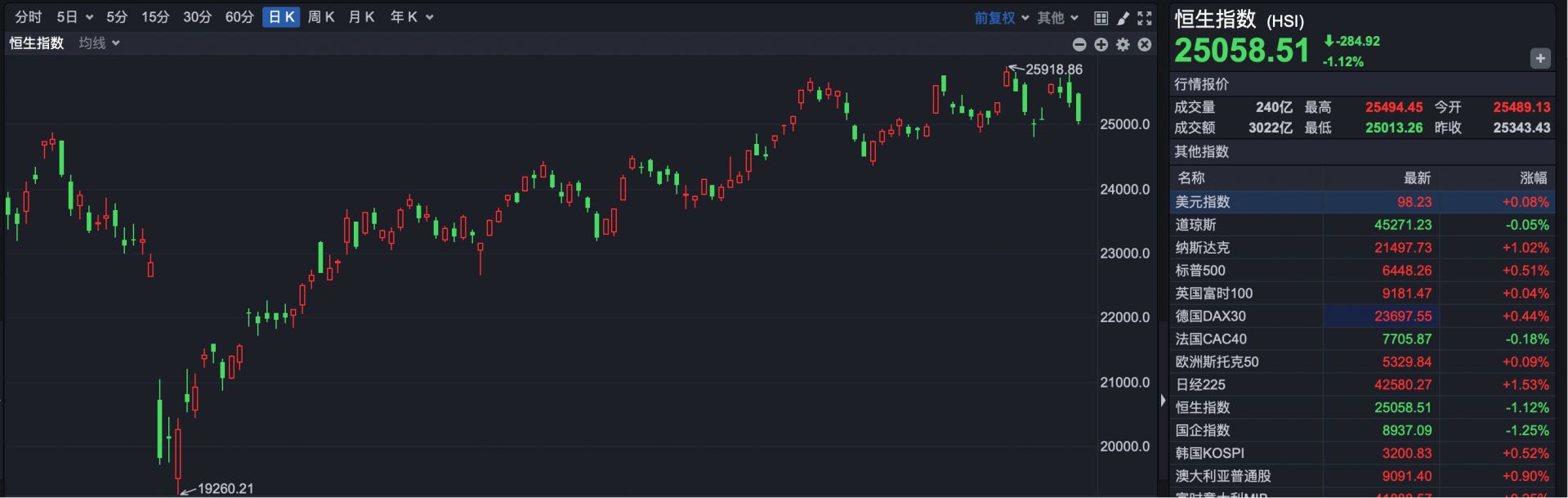This screenshot has width=1568, height=498.
Task: Click the 纳斯达克 change +1.02%
Action: click(1526, 248)
